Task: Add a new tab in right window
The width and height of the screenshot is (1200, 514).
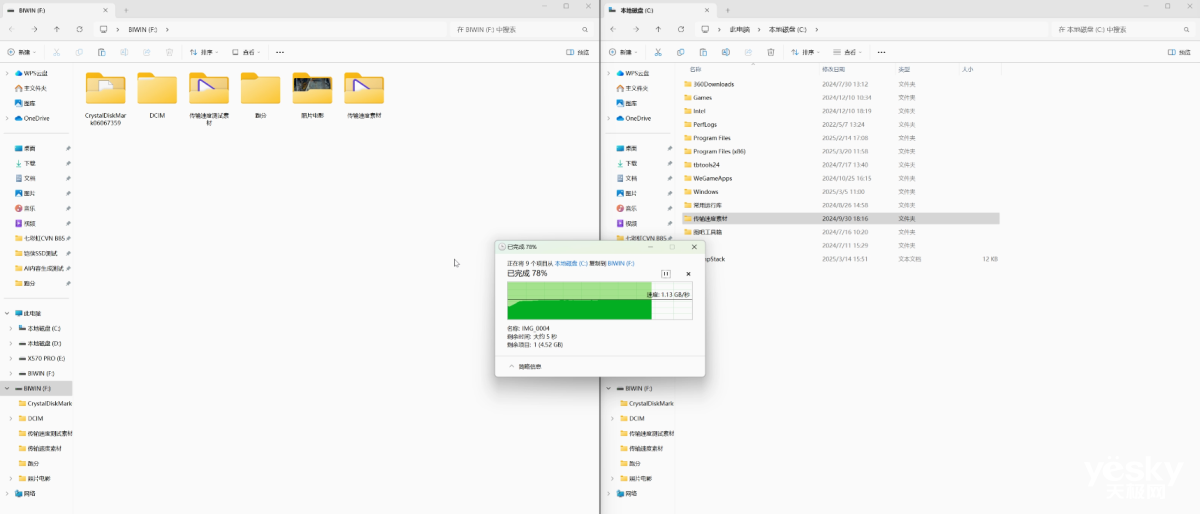Action: pyautogui.click(x=726, y=9)
